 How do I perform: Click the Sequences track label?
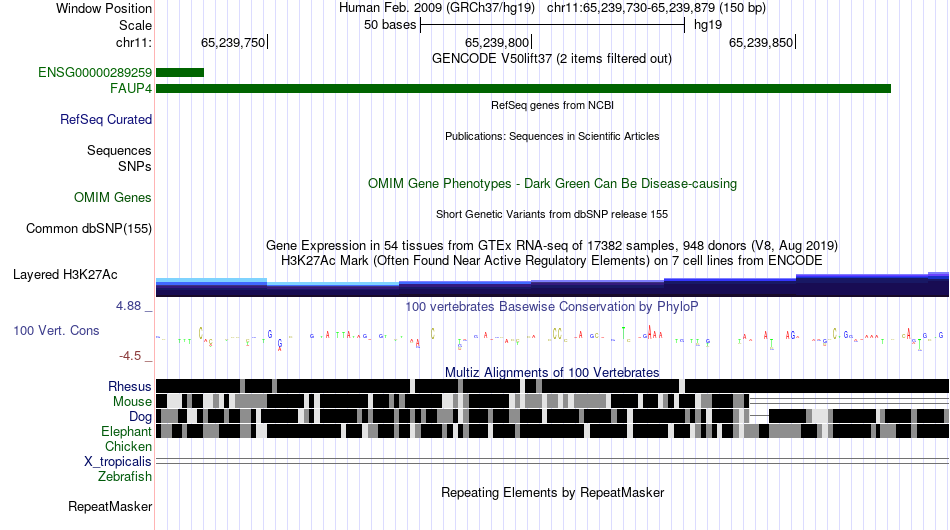[119, 150]
